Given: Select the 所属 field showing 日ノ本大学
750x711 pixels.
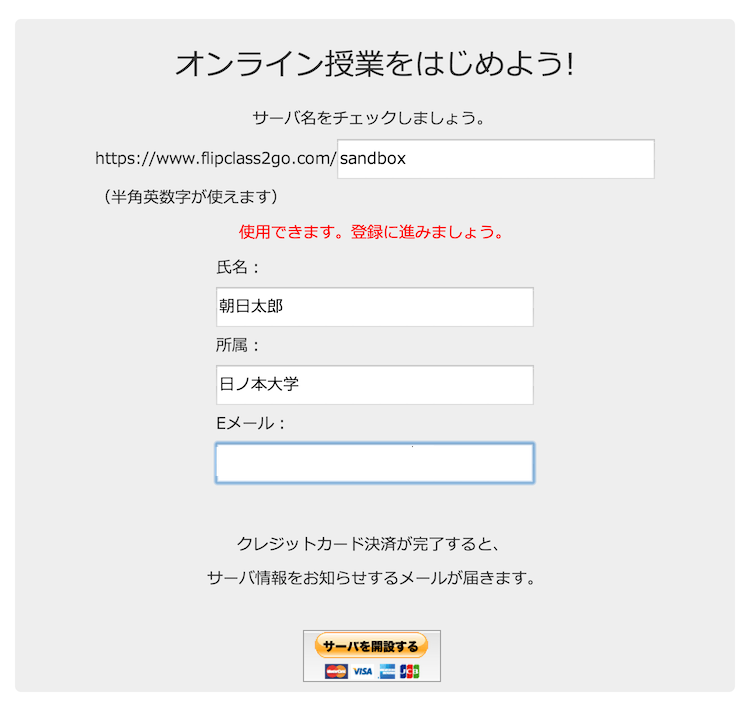Looking at the screenshot, I should [375, 385].
